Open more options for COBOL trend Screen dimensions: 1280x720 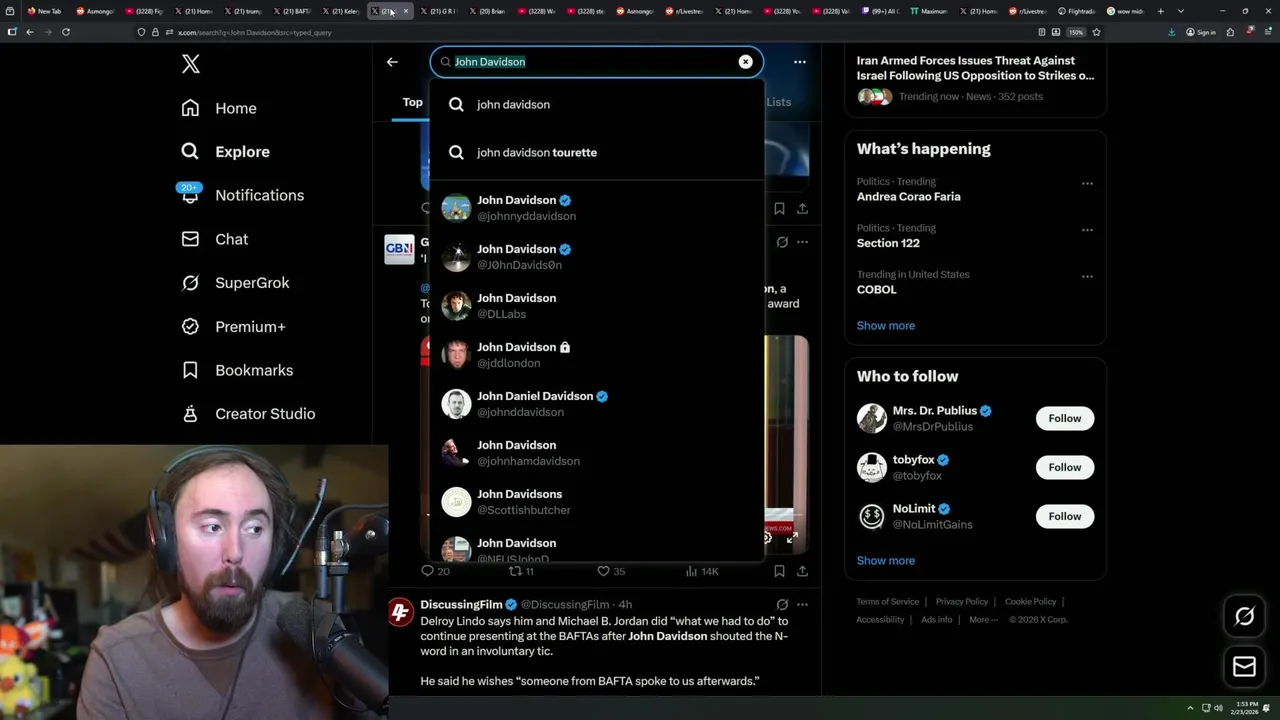pos(1087,275)
